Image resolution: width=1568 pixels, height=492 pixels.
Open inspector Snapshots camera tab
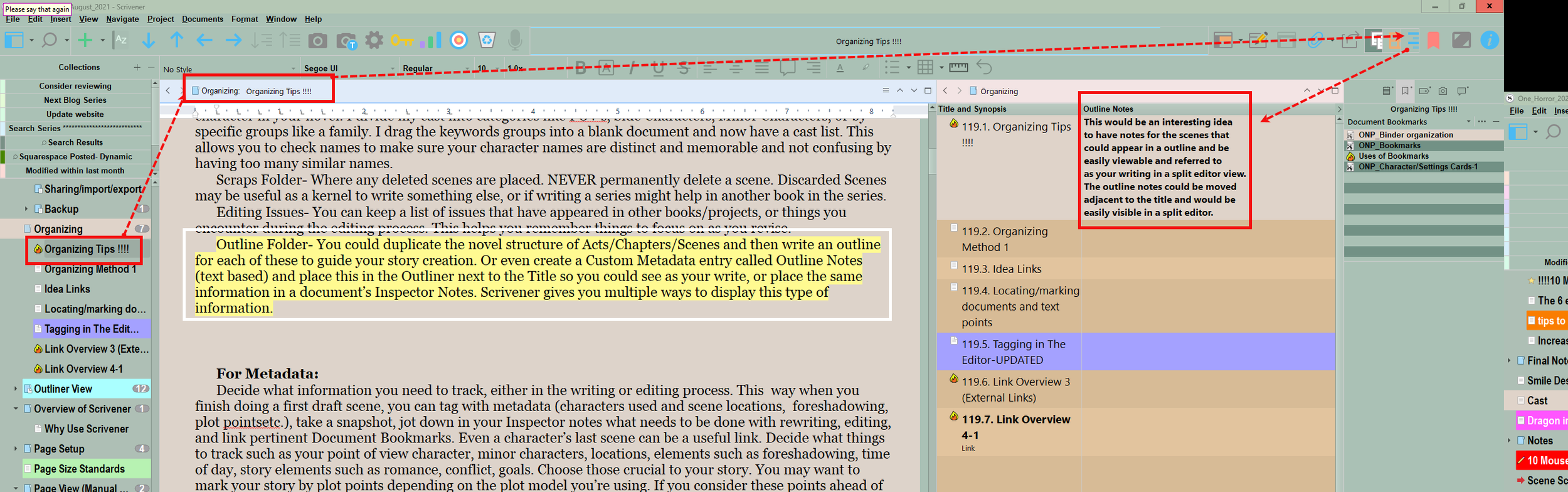click(x=1443, y=91)
